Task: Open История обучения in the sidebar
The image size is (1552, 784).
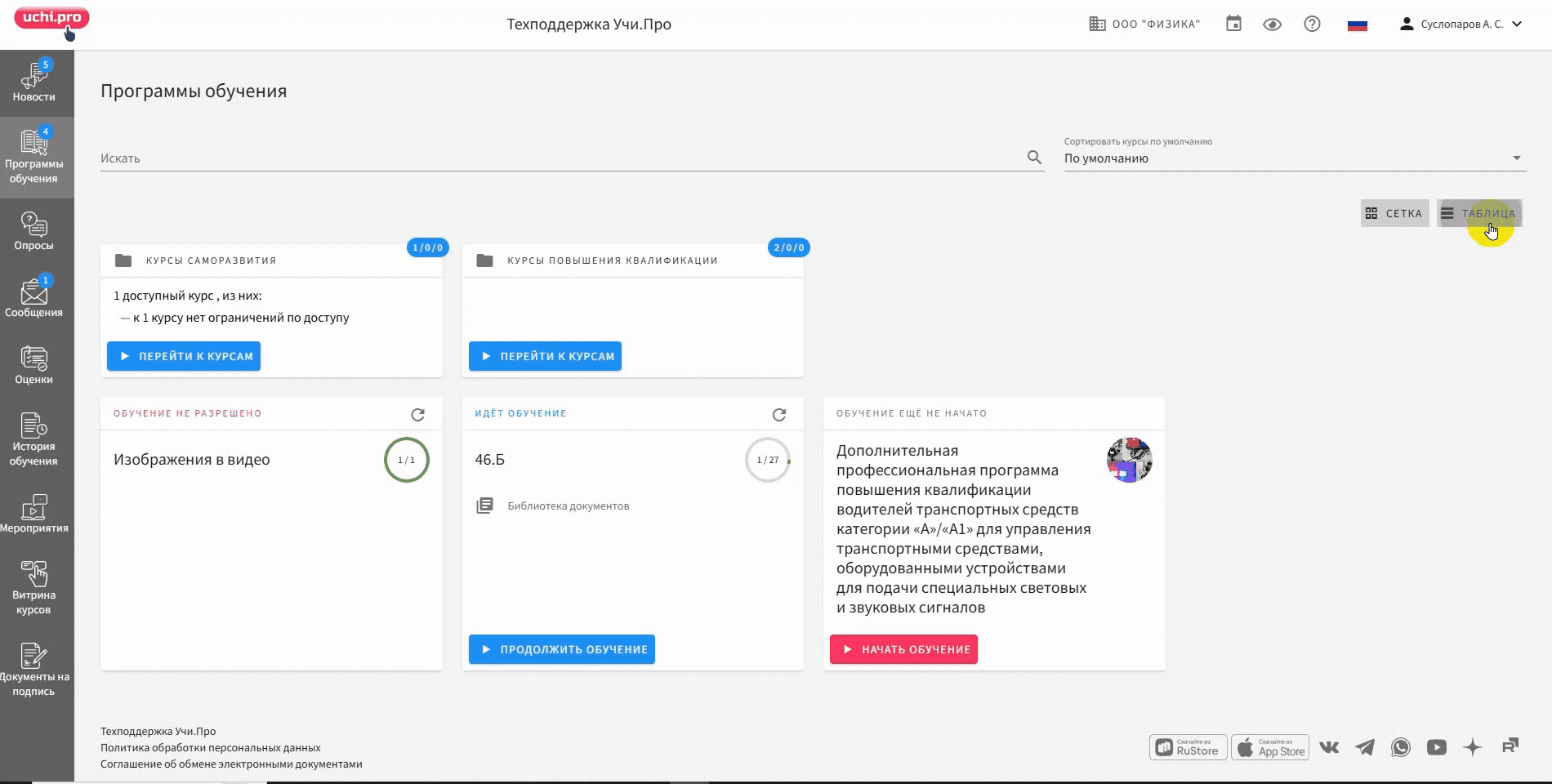Action: coord(34,440)
